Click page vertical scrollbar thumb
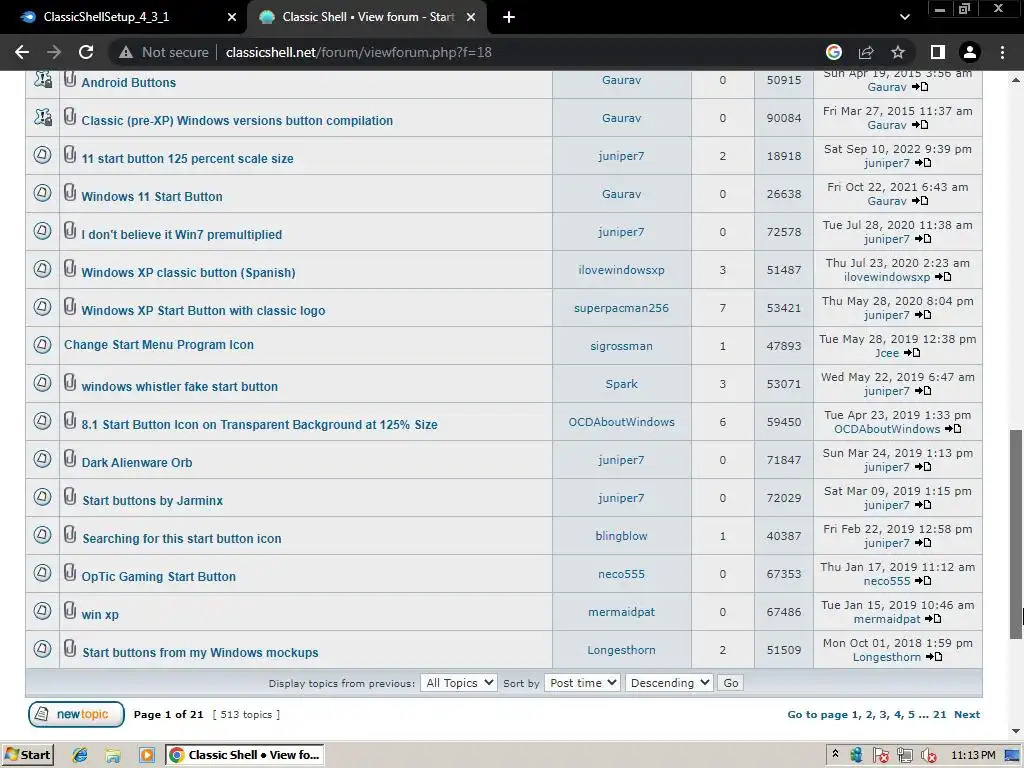Image resolution: width=1024 pixels, height=768 pixels. [1016, 534]
